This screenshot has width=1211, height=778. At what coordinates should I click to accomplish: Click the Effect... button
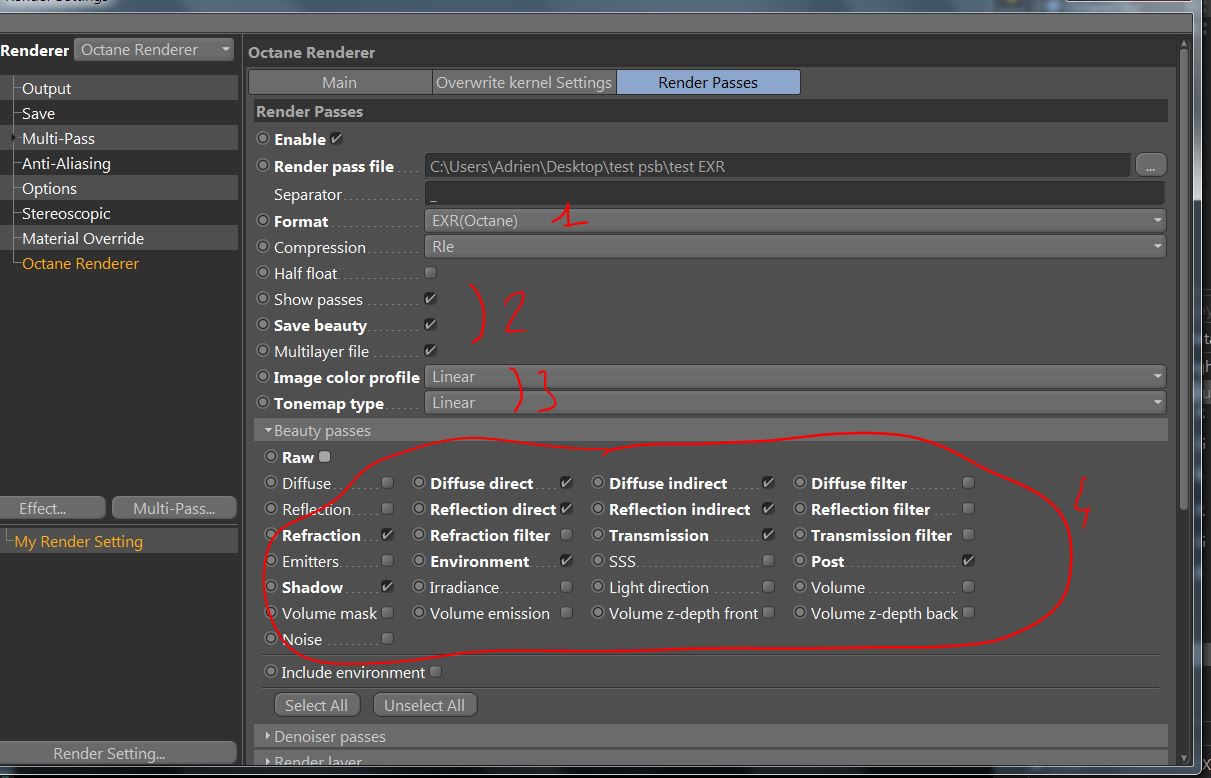[x=54, y=508]
